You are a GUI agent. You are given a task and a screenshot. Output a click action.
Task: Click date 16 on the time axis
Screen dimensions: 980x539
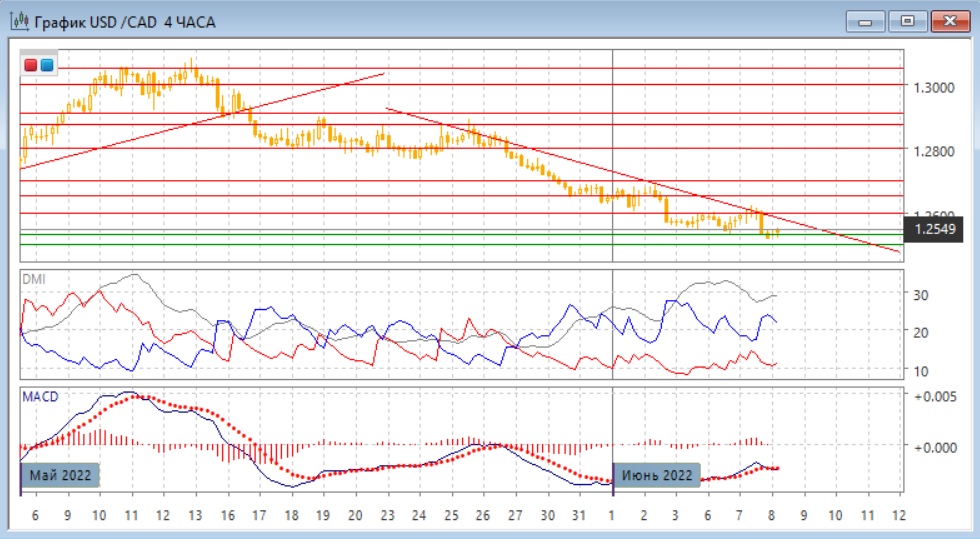226,515
